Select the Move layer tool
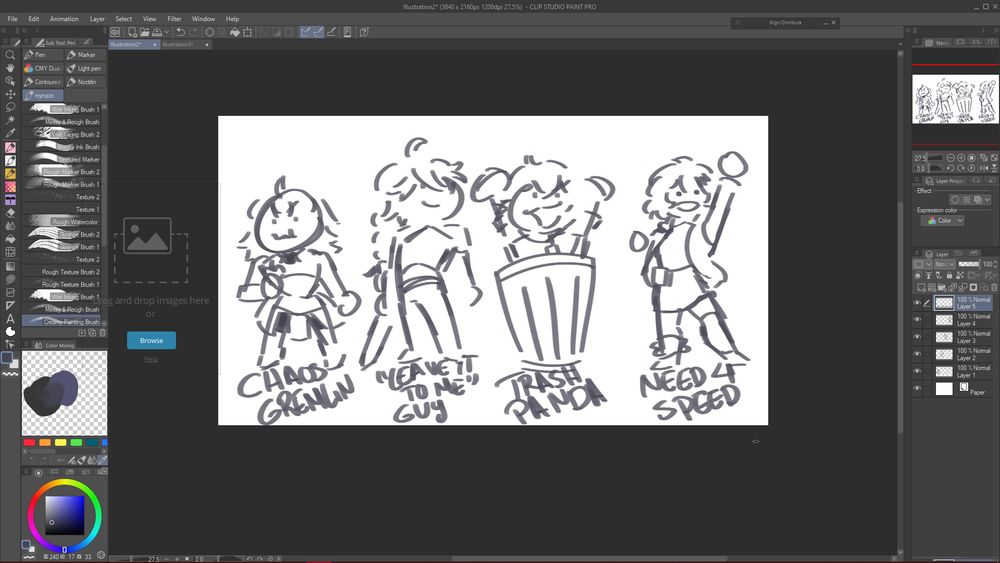This screenshot has width=1000, height=563. pyautogui.click(x=10, y=94)
